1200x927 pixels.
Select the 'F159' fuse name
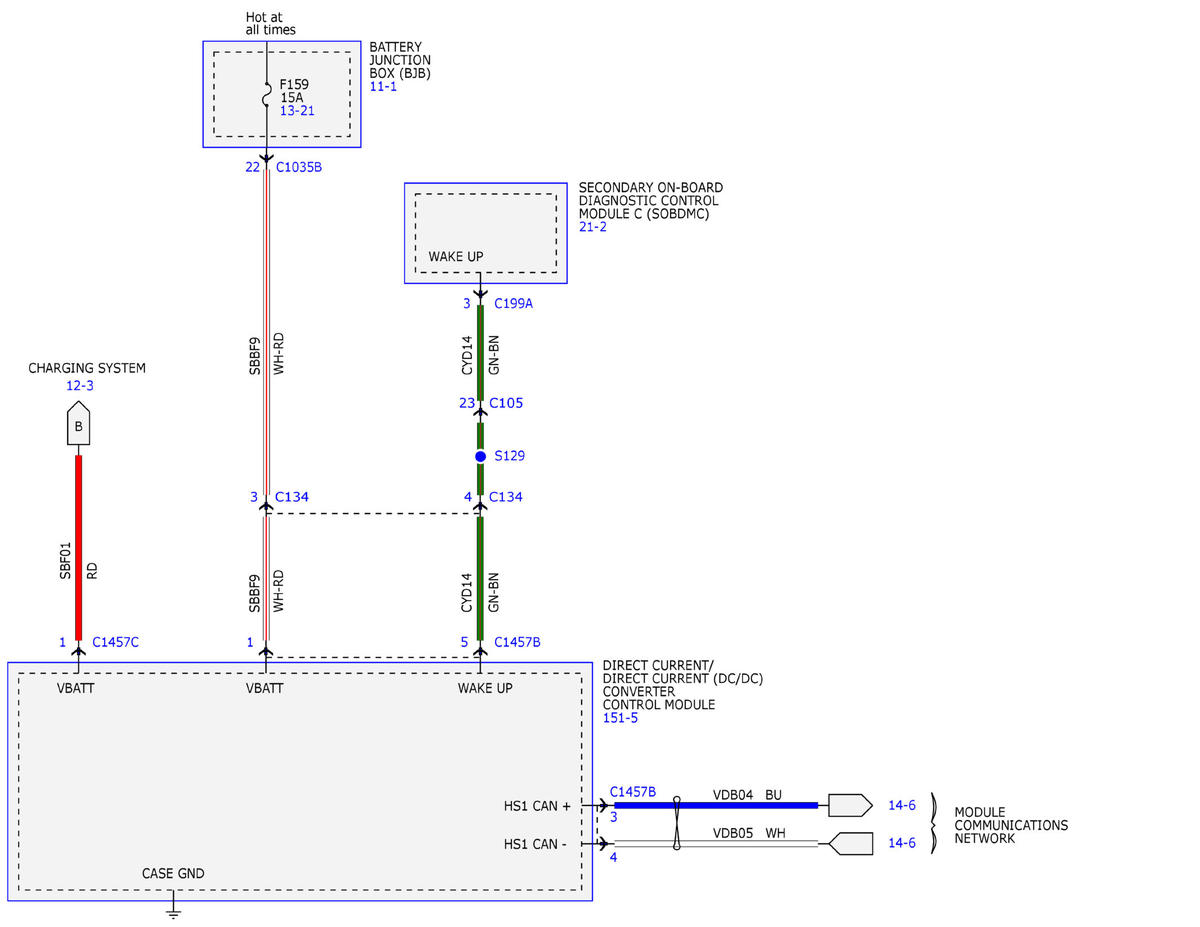pos(295,85)
